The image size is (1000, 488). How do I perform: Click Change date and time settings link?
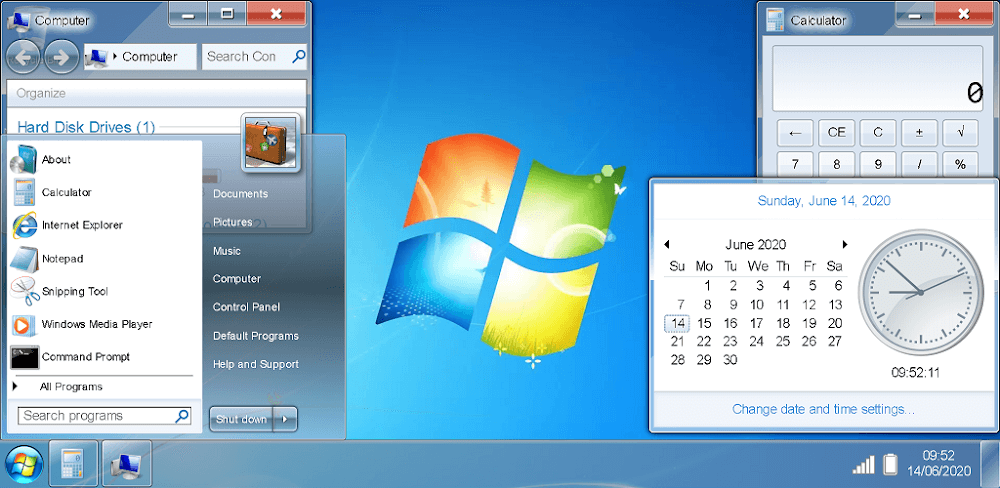(x=823, y=409)
